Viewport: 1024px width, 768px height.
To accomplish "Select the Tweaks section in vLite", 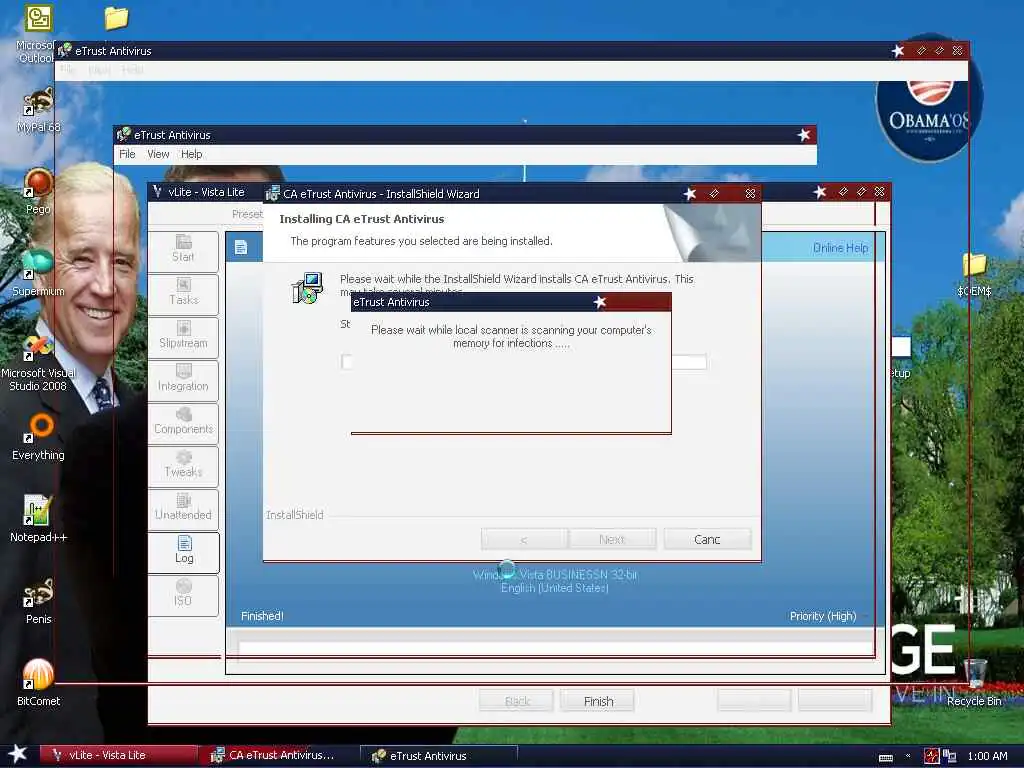I will tap(184, 466).
